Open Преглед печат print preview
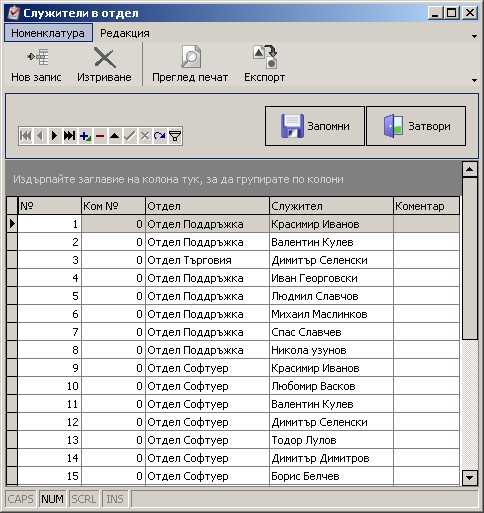The height and width of the screenshot is (513, 484). pyautogui.click(x=191, y=57)
